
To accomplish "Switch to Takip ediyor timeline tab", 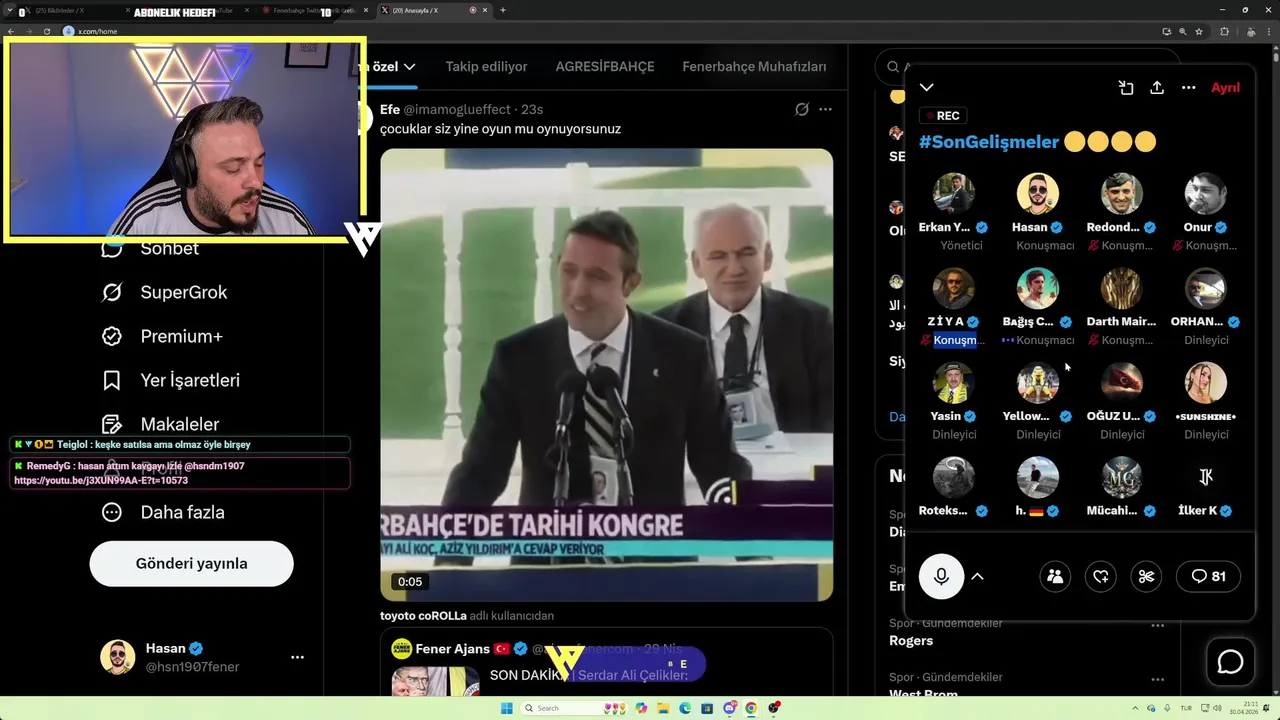I will [486, 67].
